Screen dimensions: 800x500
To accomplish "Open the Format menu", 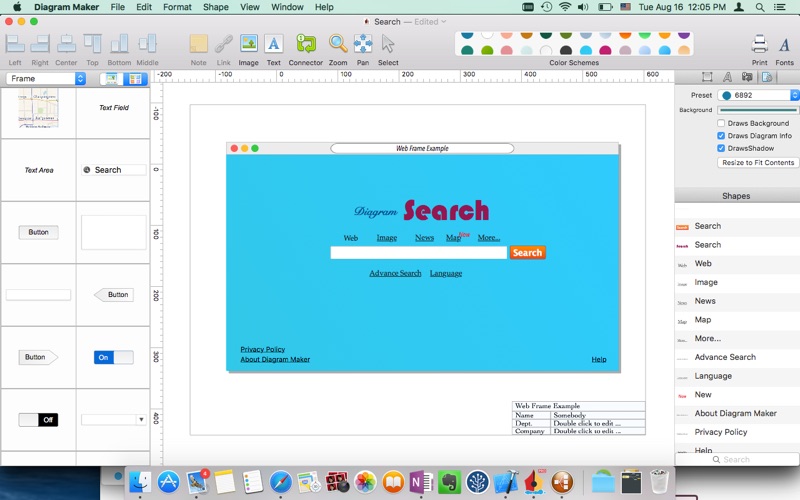I will click(177, 7).
